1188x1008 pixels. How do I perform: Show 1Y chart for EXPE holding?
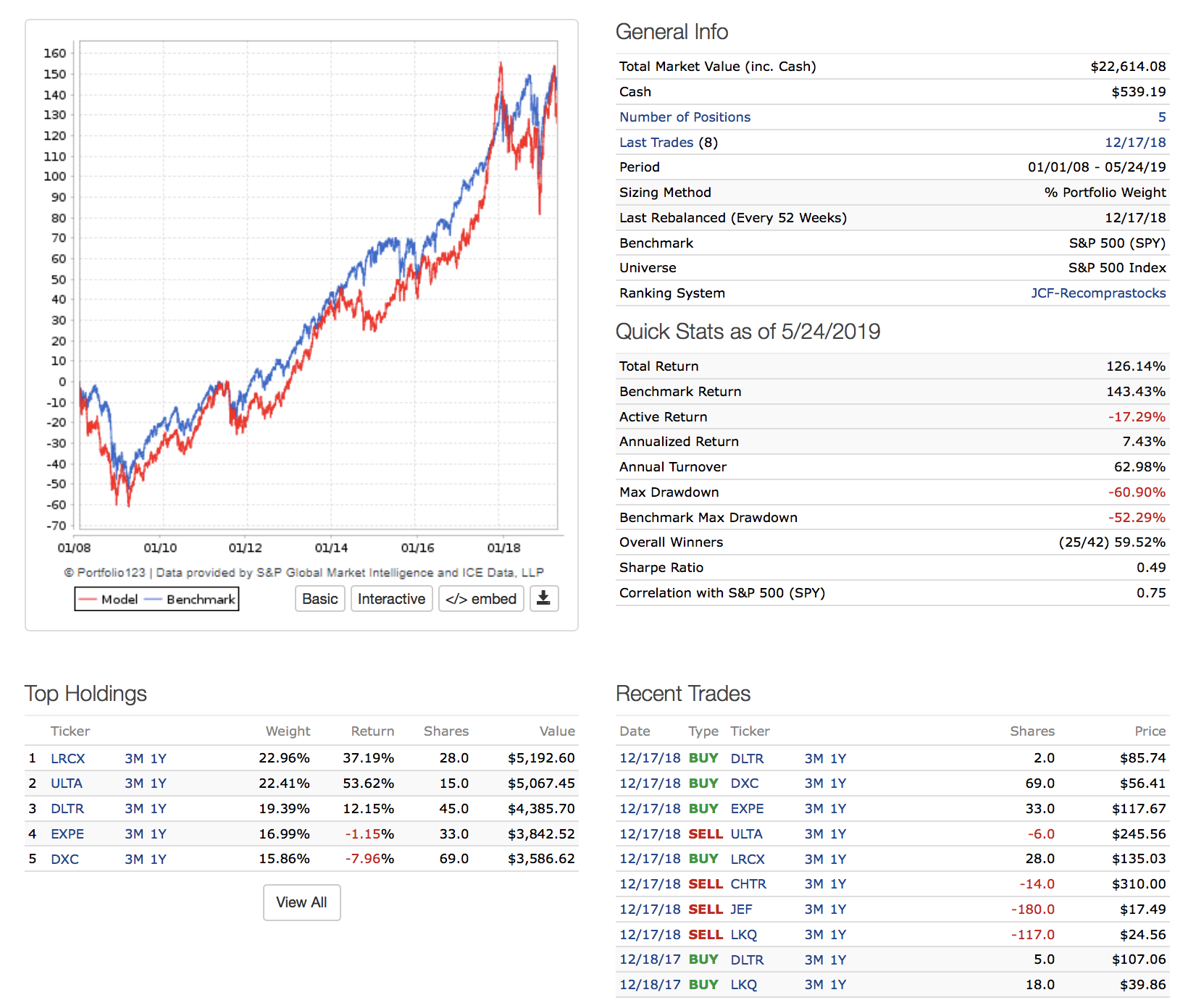[x=159, y=834]
